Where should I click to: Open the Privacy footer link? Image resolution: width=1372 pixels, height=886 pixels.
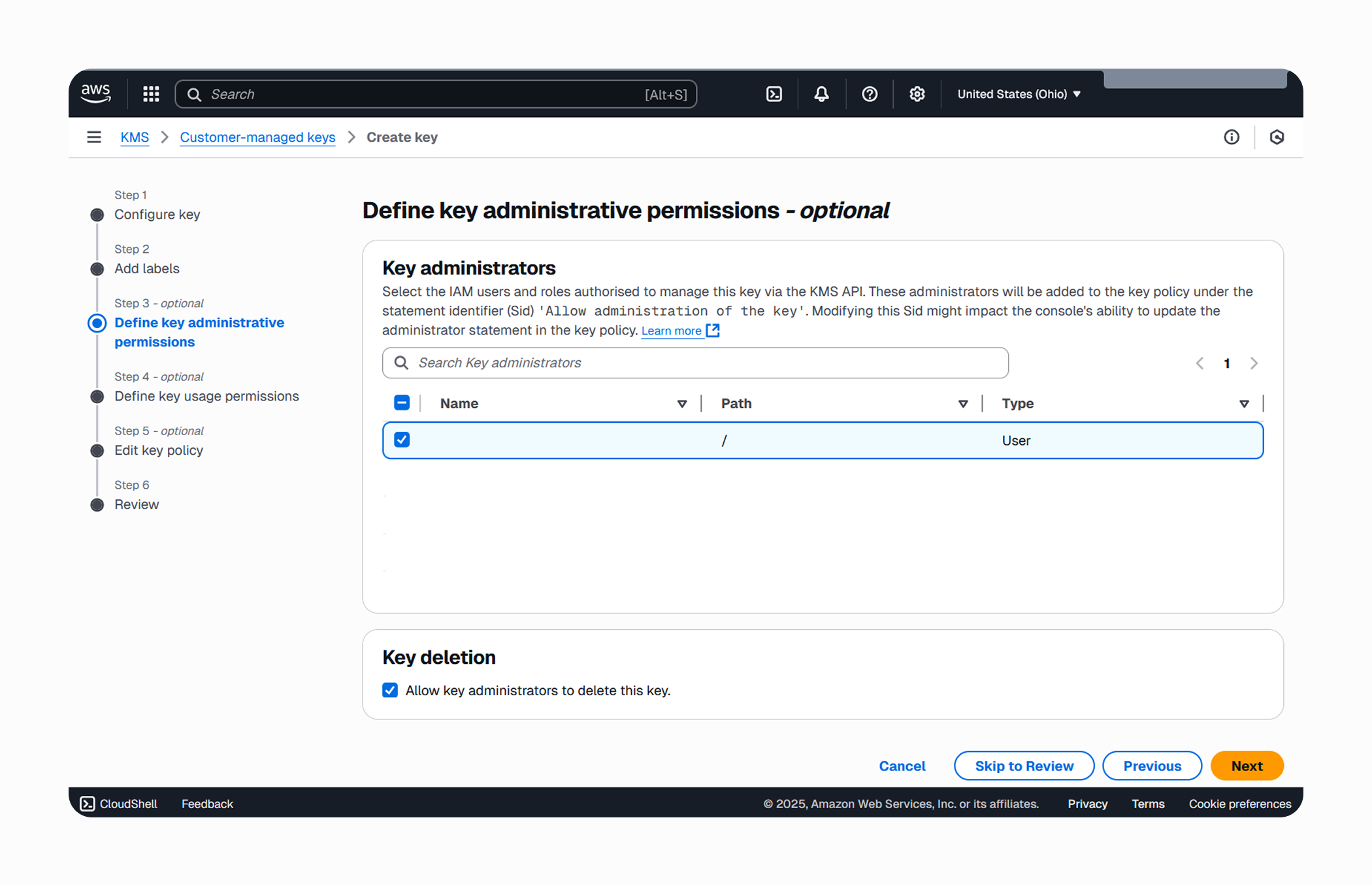tap(1087, 804)
